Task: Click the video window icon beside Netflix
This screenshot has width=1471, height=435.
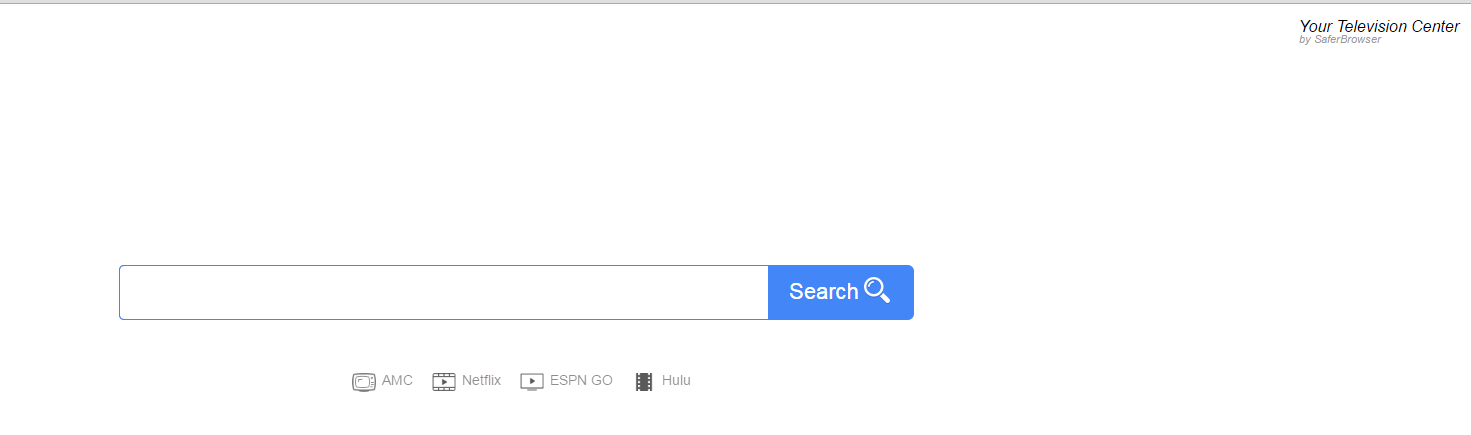Action: coord(444,382)
